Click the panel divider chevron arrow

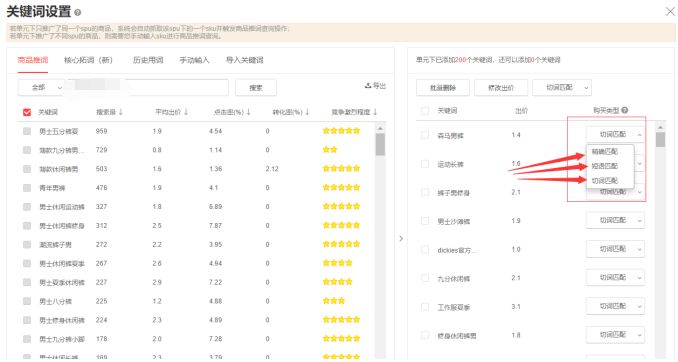coord(401,238)
